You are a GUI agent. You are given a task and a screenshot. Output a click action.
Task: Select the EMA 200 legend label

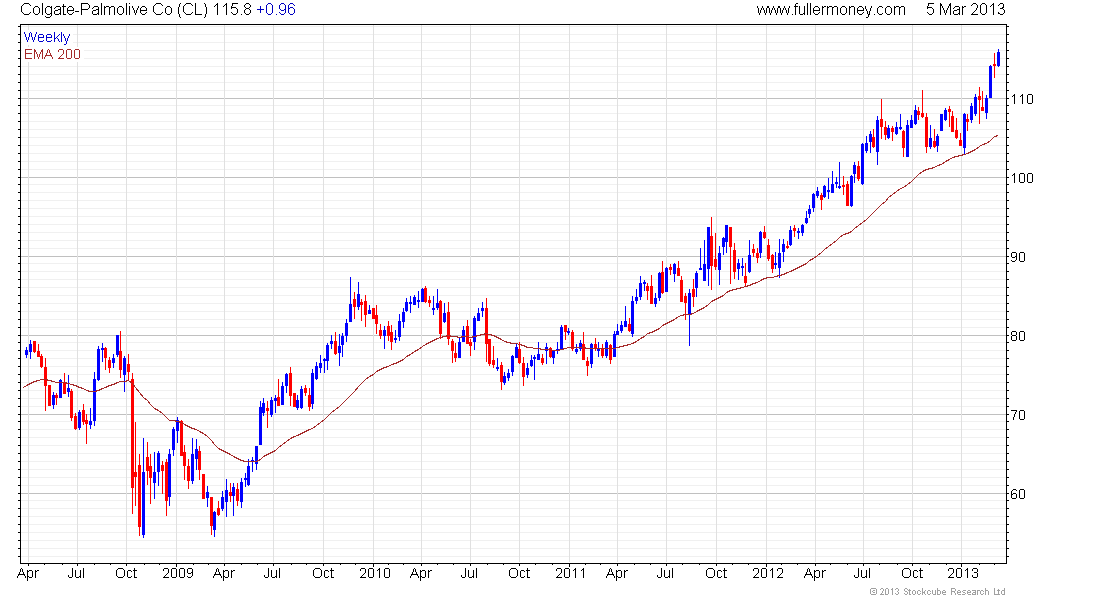tap(52, 54)
